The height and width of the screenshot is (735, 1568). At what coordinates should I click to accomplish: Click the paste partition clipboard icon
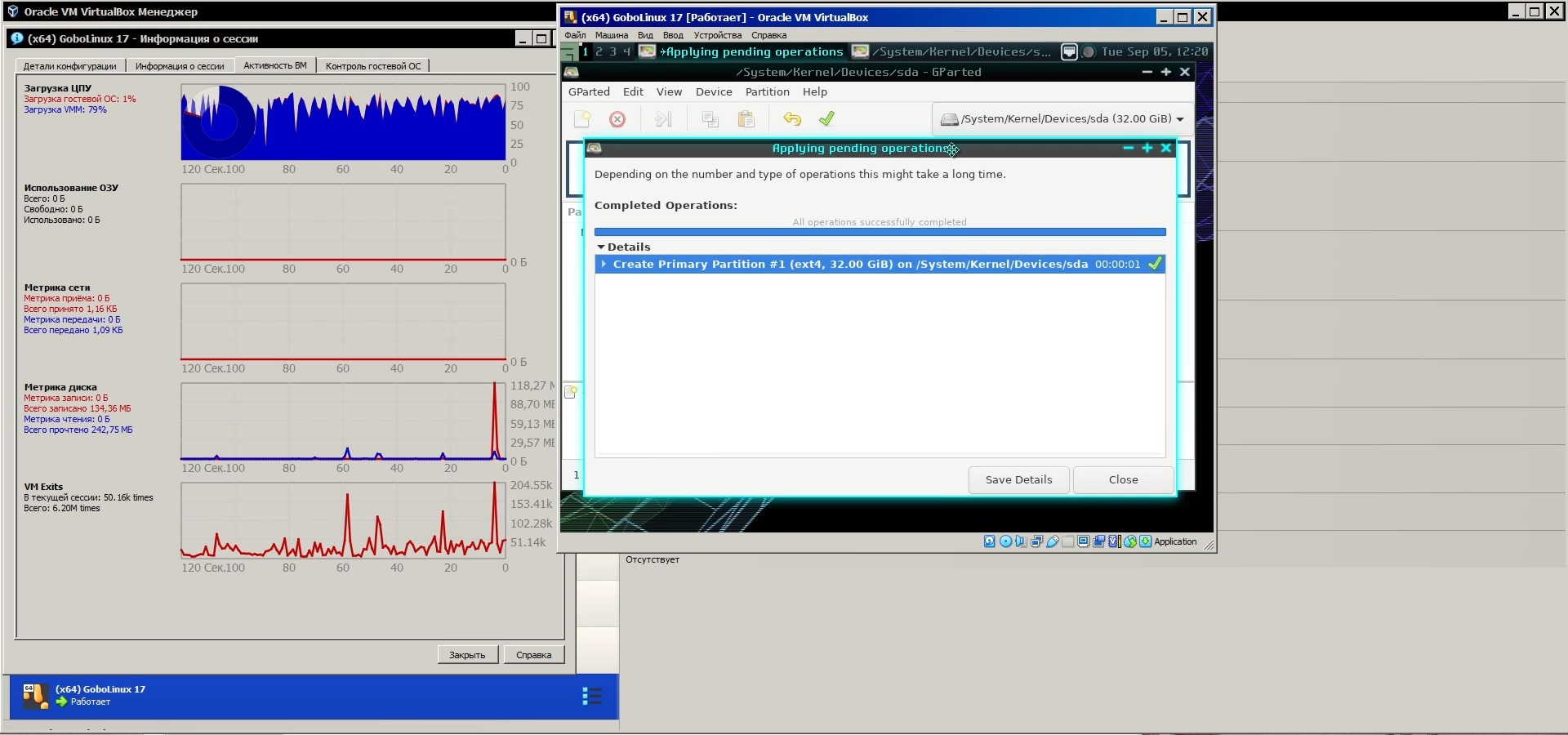(746, 119)
